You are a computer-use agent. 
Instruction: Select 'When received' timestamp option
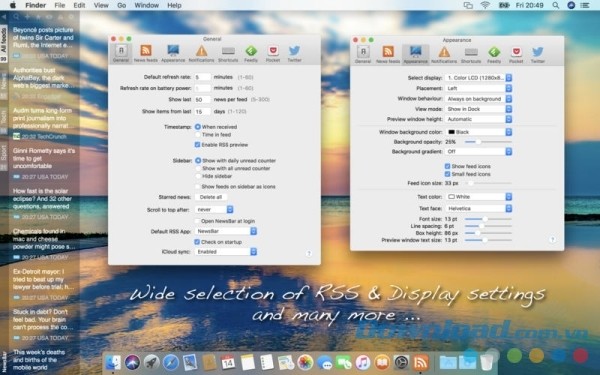(198, 127)
